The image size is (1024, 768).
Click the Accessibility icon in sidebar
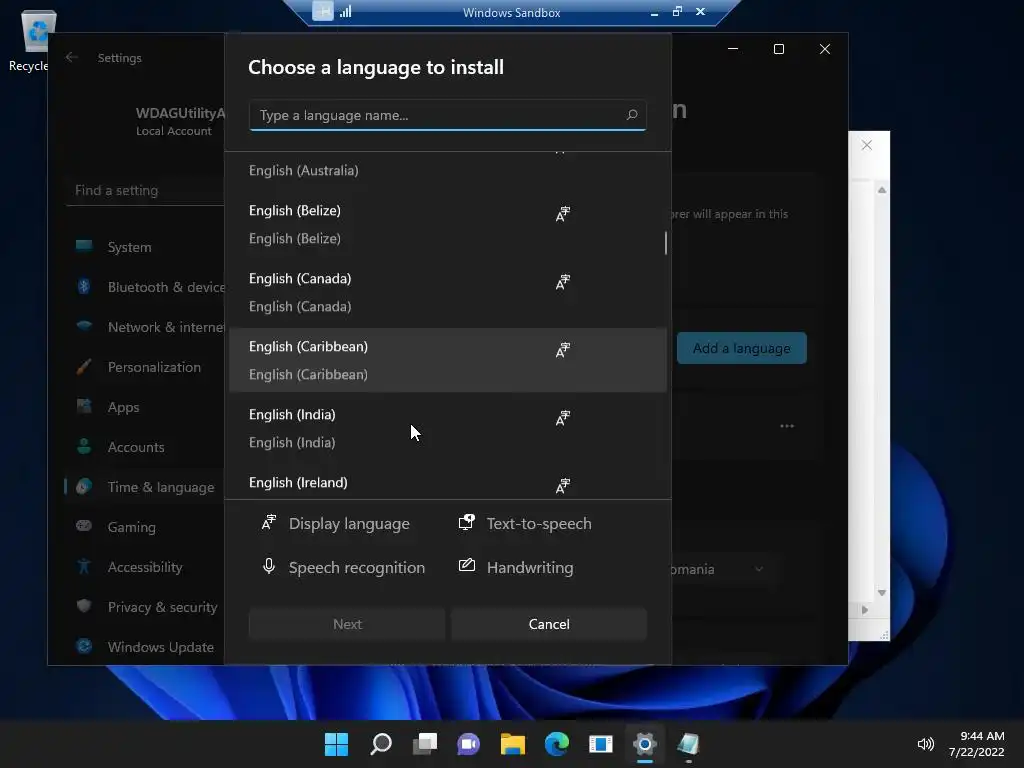point(84,566)
